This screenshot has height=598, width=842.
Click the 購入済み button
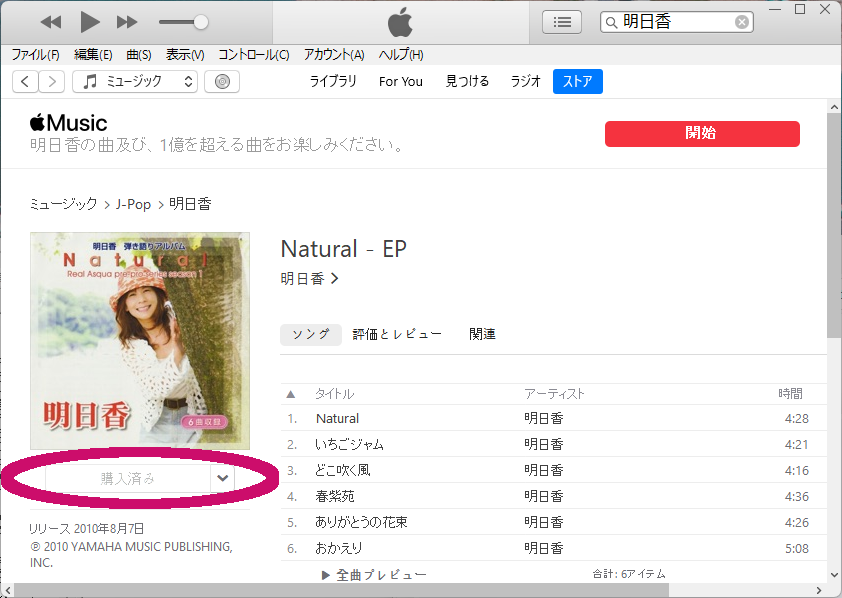(x=128, y=478)
